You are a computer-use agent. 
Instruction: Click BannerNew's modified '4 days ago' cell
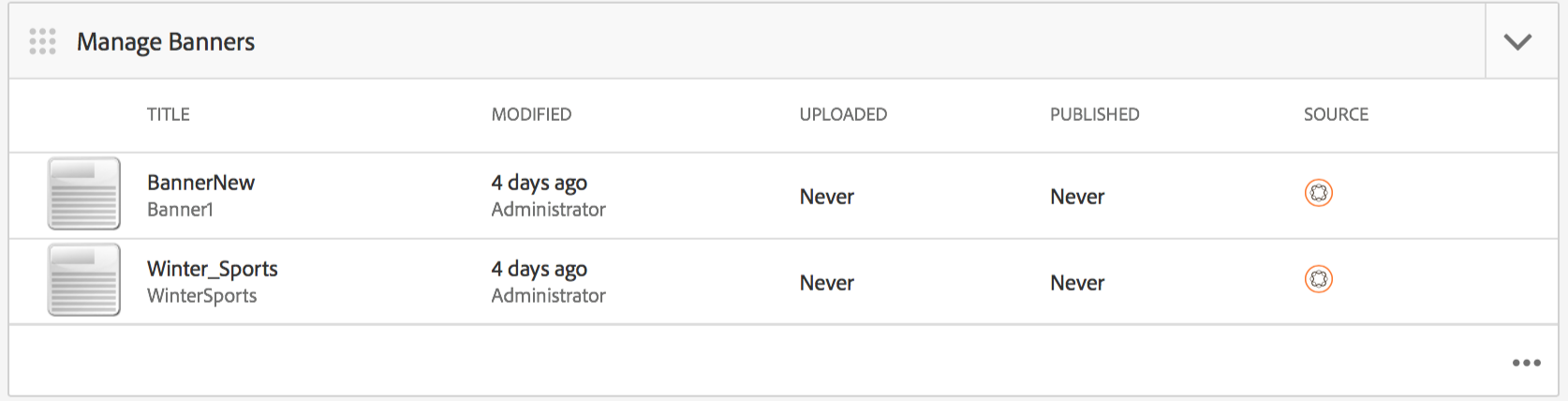(x=540, y=183)
